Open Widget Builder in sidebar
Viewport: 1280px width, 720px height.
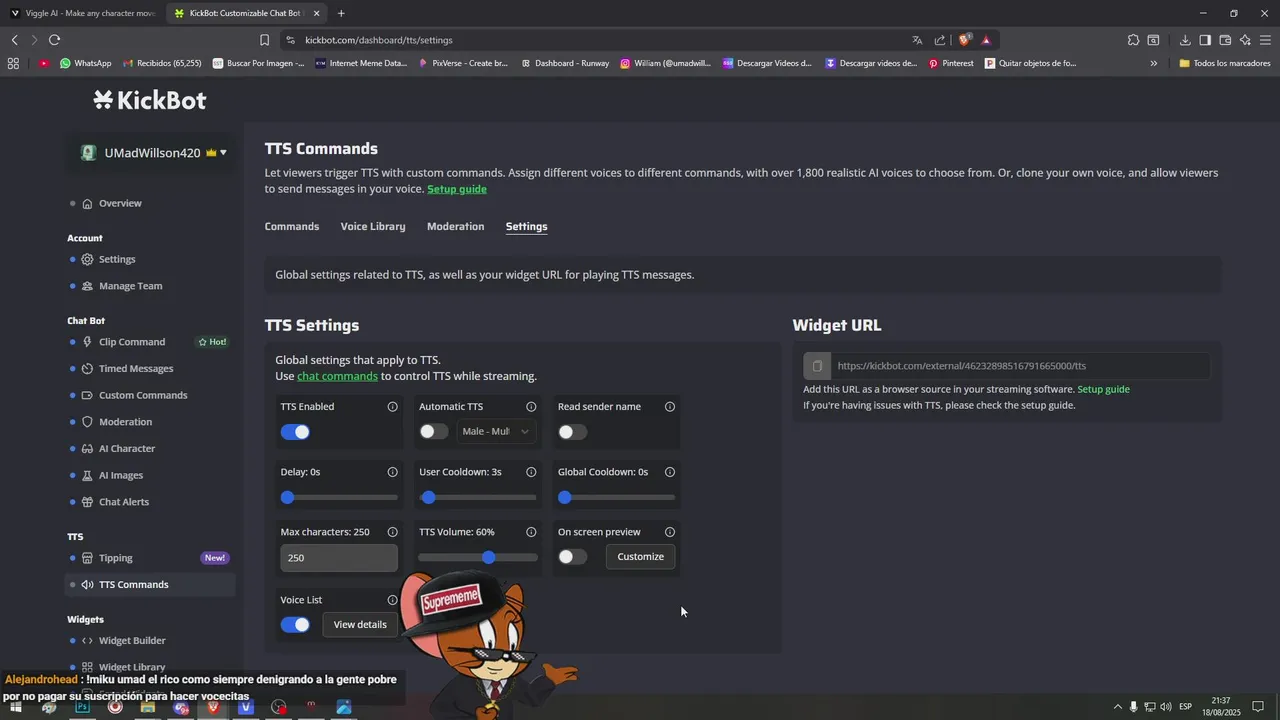click(132, 641)
